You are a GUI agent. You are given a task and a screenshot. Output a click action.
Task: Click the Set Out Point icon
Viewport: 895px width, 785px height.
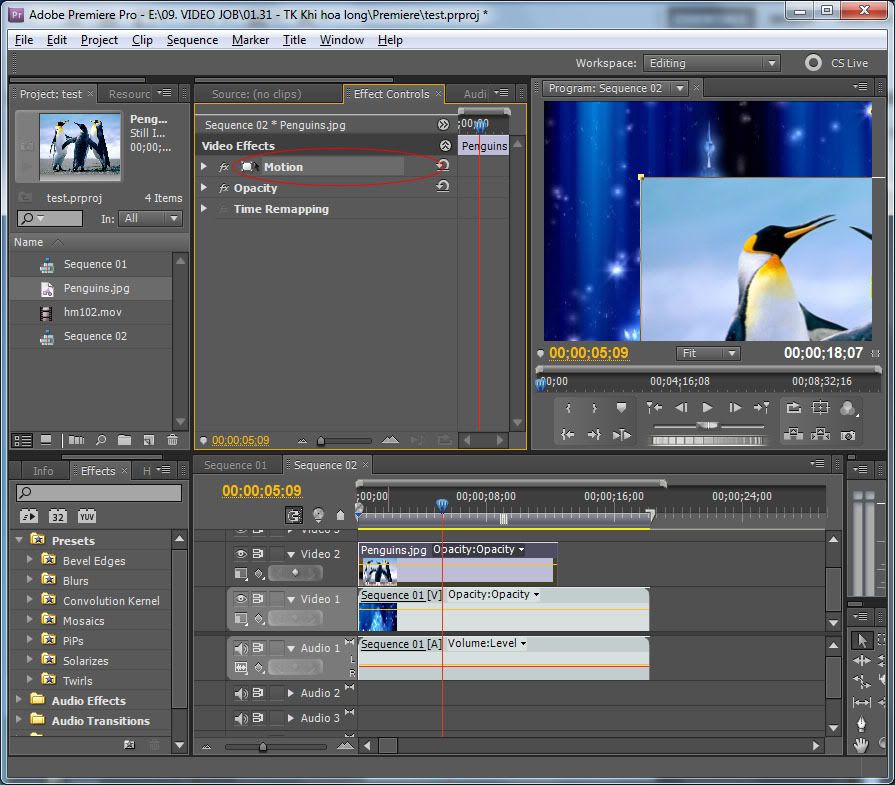594,408
